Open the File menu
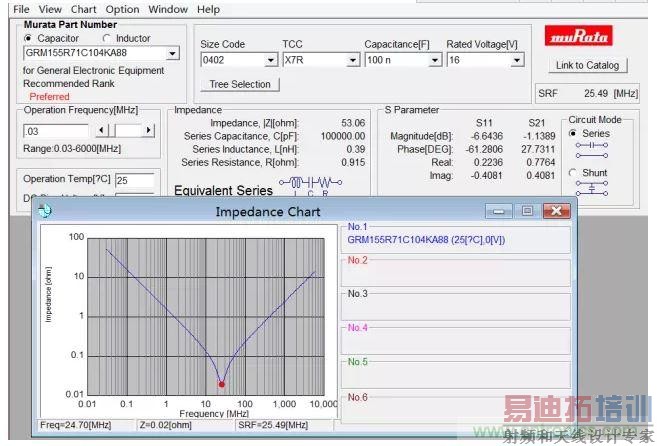 (21, 9)
